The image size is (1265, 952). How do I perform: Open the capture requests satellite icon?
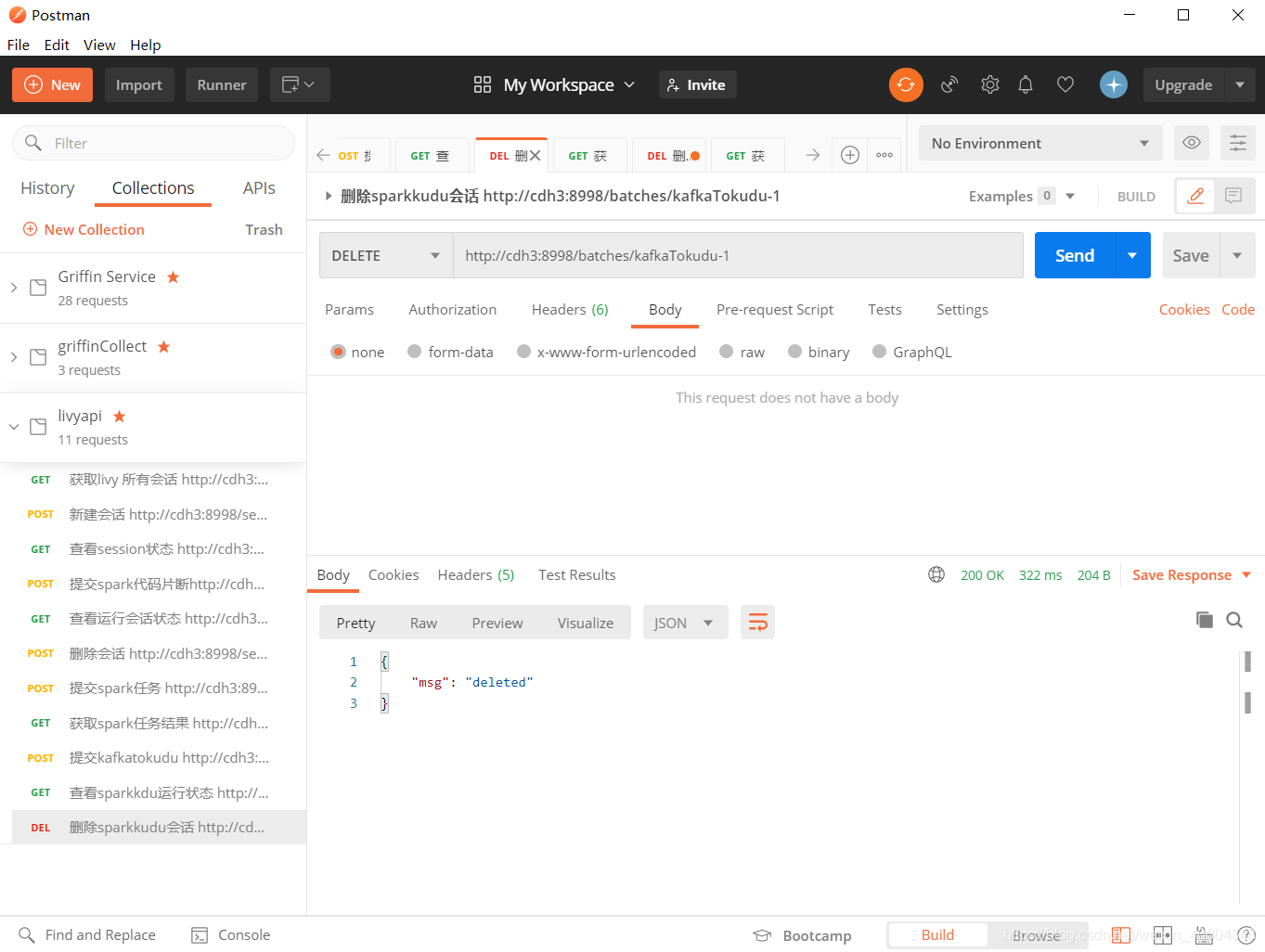pos(949,84)
